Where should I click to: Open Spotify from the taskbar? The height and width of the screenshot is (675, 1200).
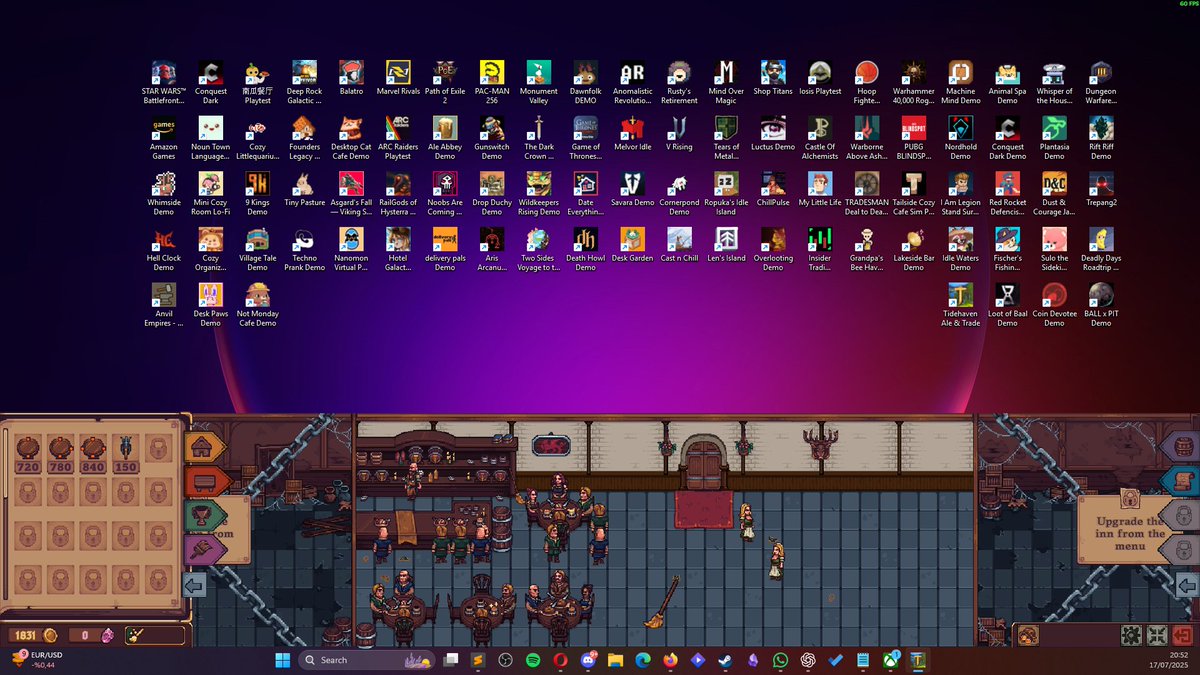(533, 660)
